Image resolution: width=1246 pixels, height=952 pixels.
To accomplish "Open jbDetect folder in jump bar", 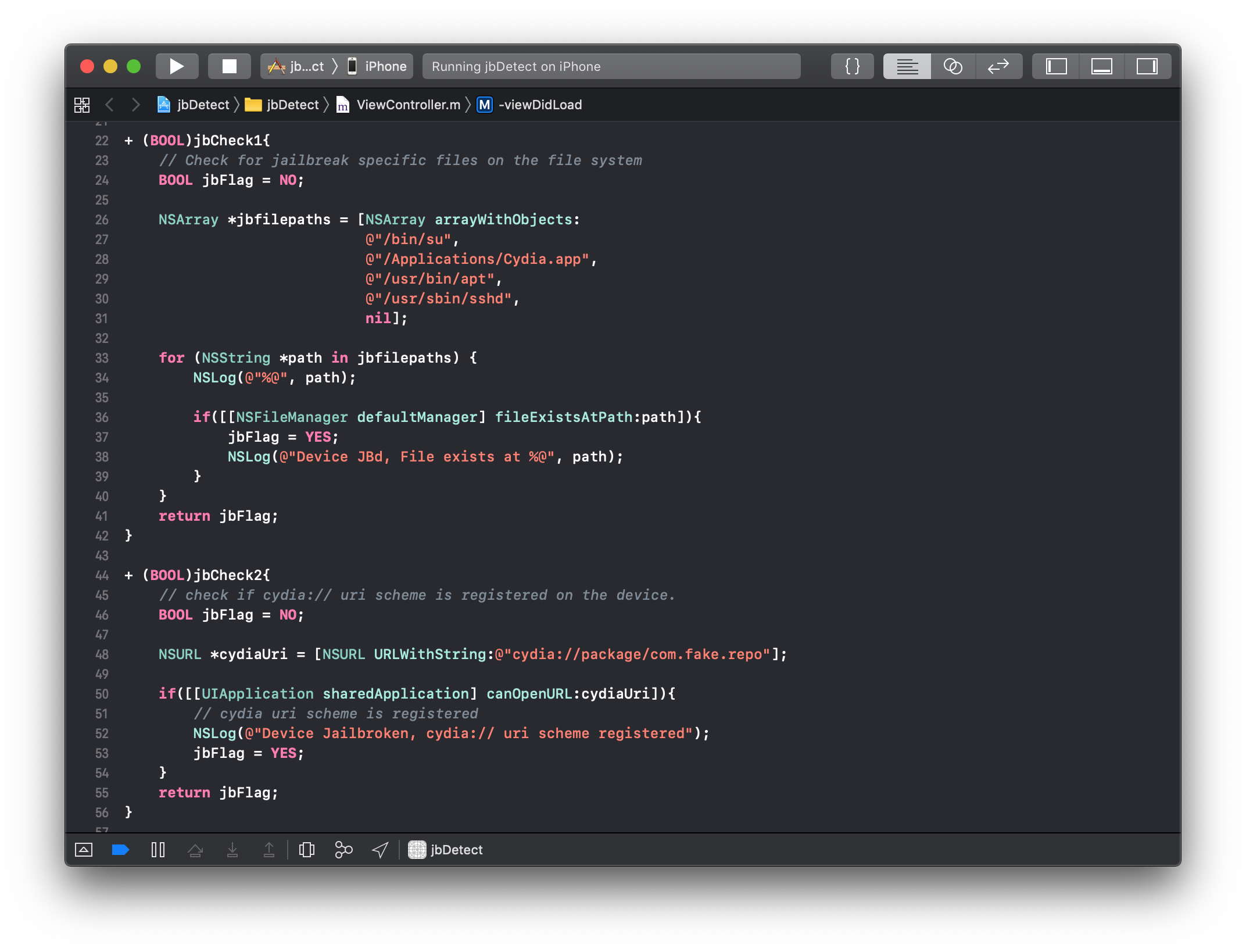I will tap(282, 105).
